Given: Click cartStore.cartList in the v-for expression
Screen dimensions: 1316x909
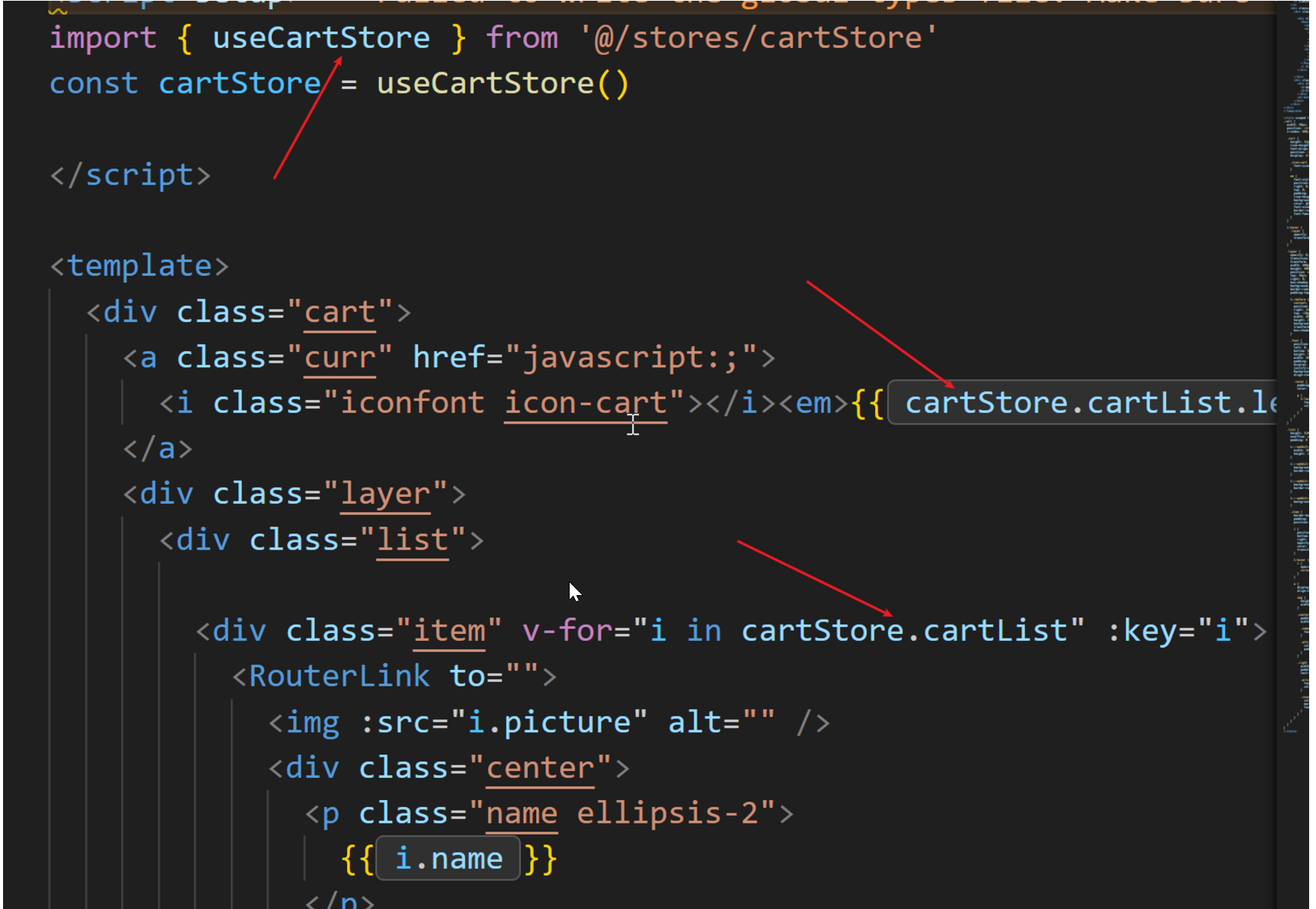Looking at the screenshot, I should 904,631.
